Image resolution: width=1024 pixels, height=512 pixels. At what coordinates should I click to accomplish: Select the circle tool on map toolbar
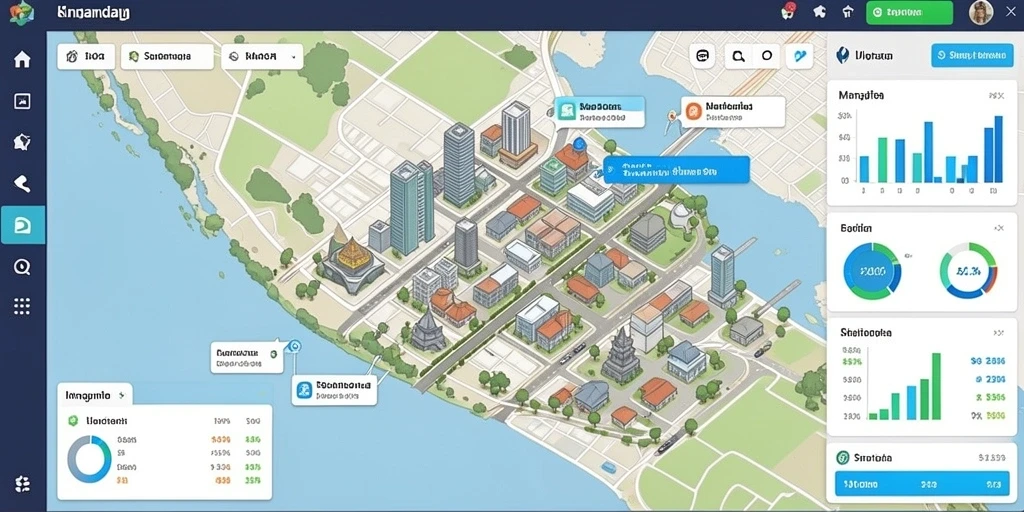(767, 57)
